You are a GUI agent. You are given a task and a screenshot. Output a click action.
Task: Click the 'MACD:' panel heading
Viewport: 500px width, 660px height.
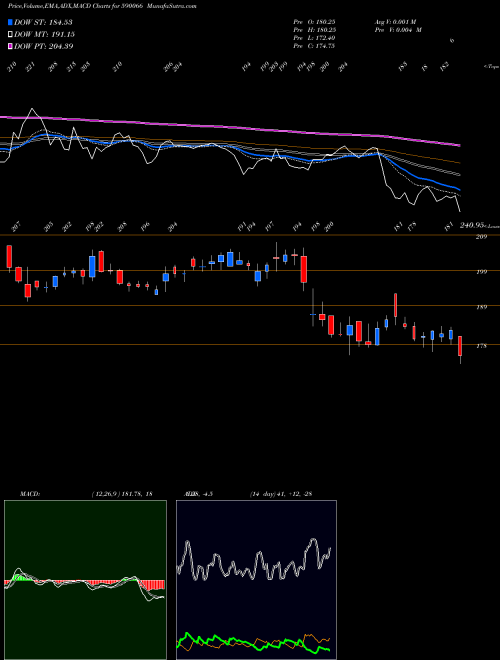tap(30, 494)
